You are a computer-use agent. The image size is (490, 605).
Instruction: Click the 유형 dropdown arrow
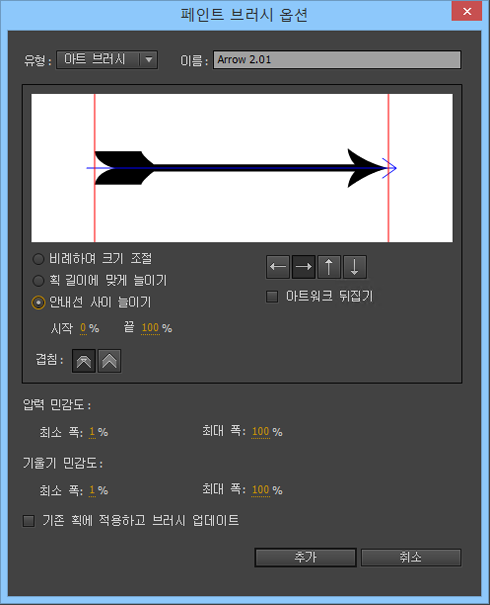[149, 60]
